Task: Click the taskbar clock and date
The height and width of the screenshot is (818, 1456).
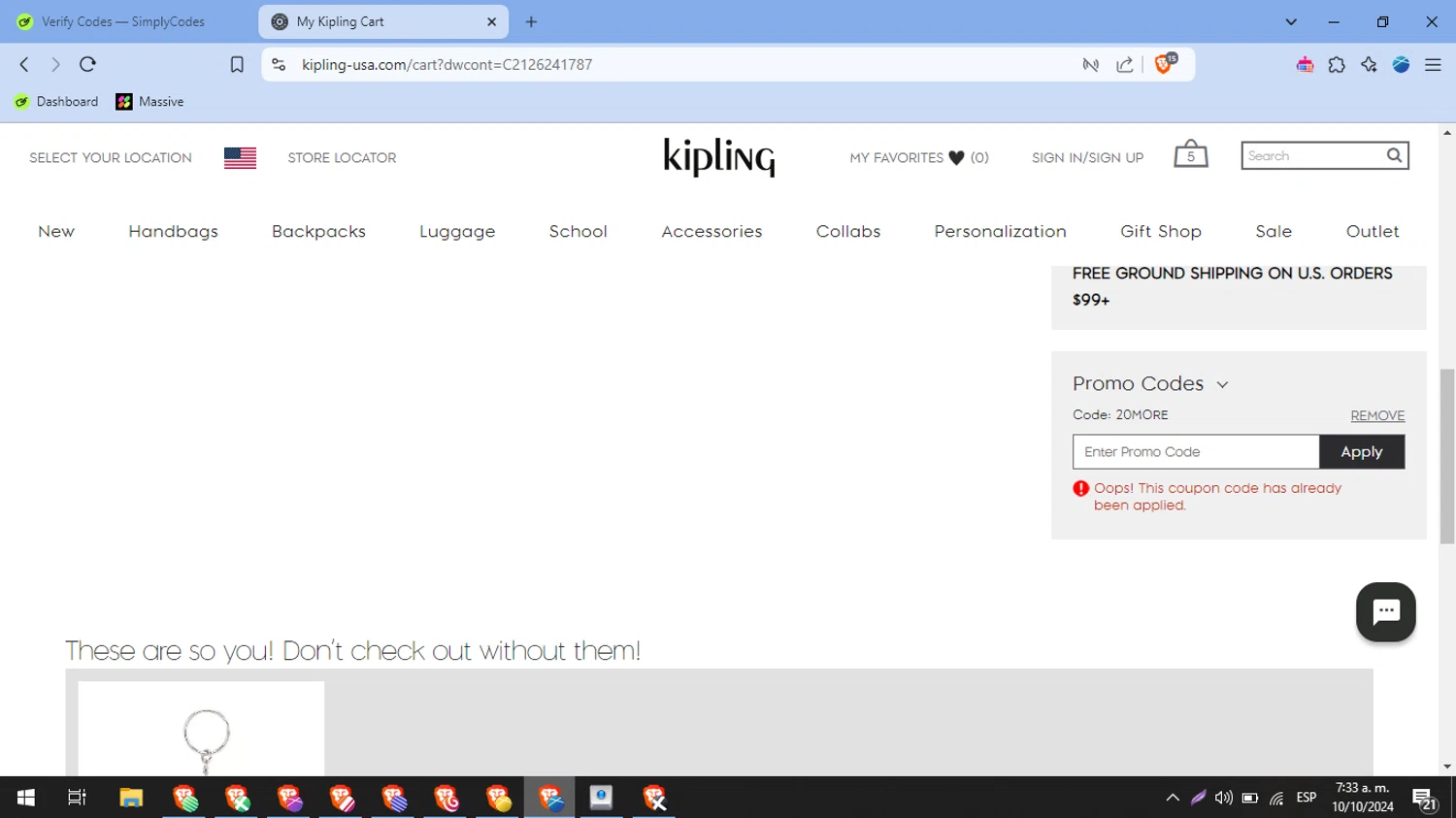Action: (1363, 798)
